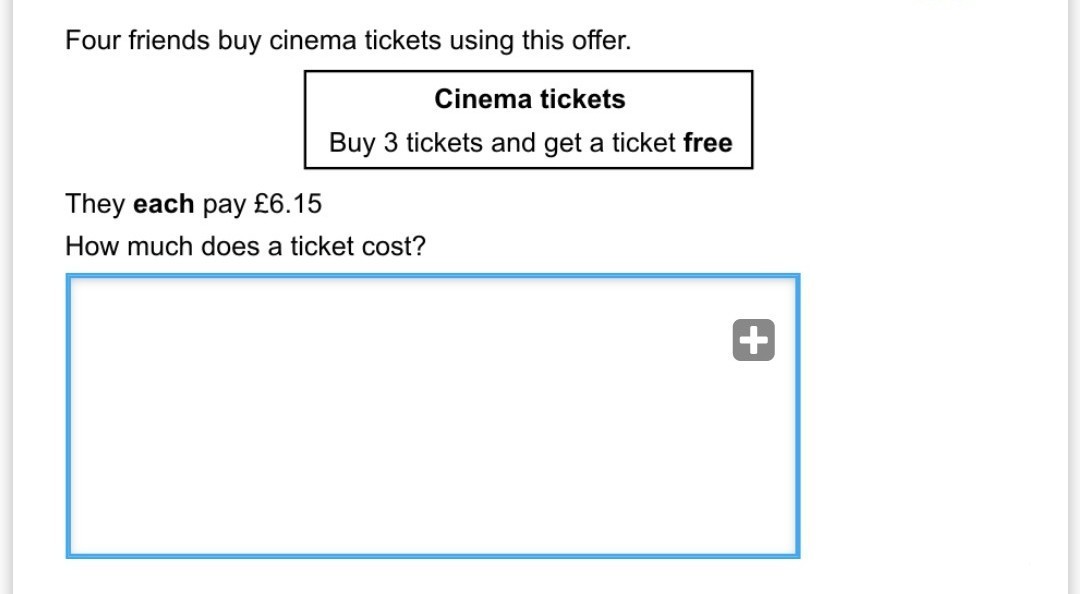Screen dimensions: 1080x594
Task: Click the center of the empty answer area
Action: 432,416
